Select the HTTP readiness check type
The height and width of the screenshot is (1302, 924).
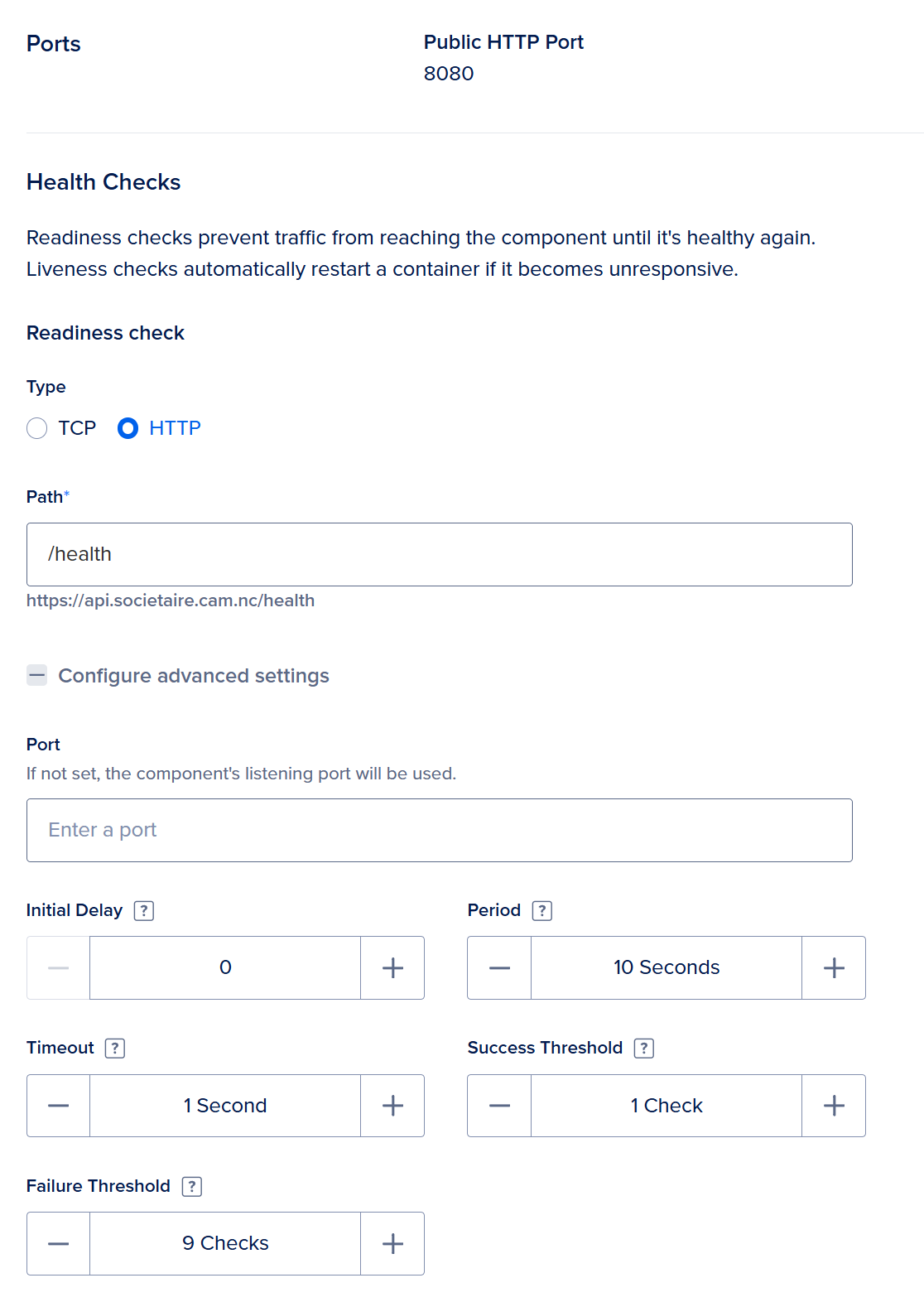click(x=128, y=428)
